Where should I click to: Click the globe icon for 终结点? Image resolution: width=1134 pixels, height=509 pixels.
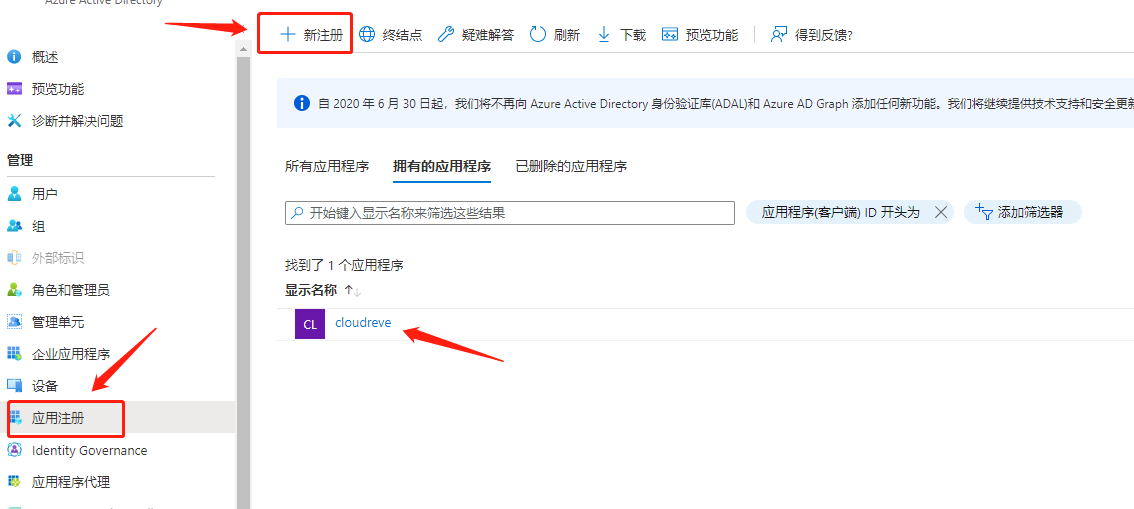367,34
